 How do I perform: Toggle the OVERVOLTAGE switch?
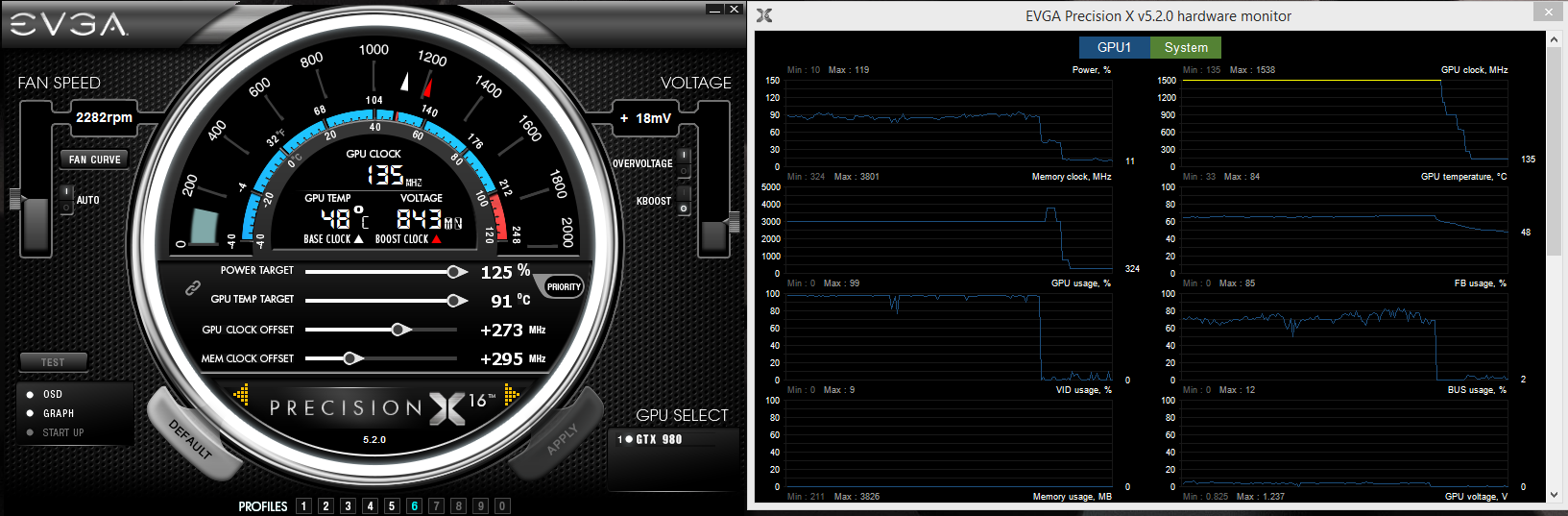point(684,163)
